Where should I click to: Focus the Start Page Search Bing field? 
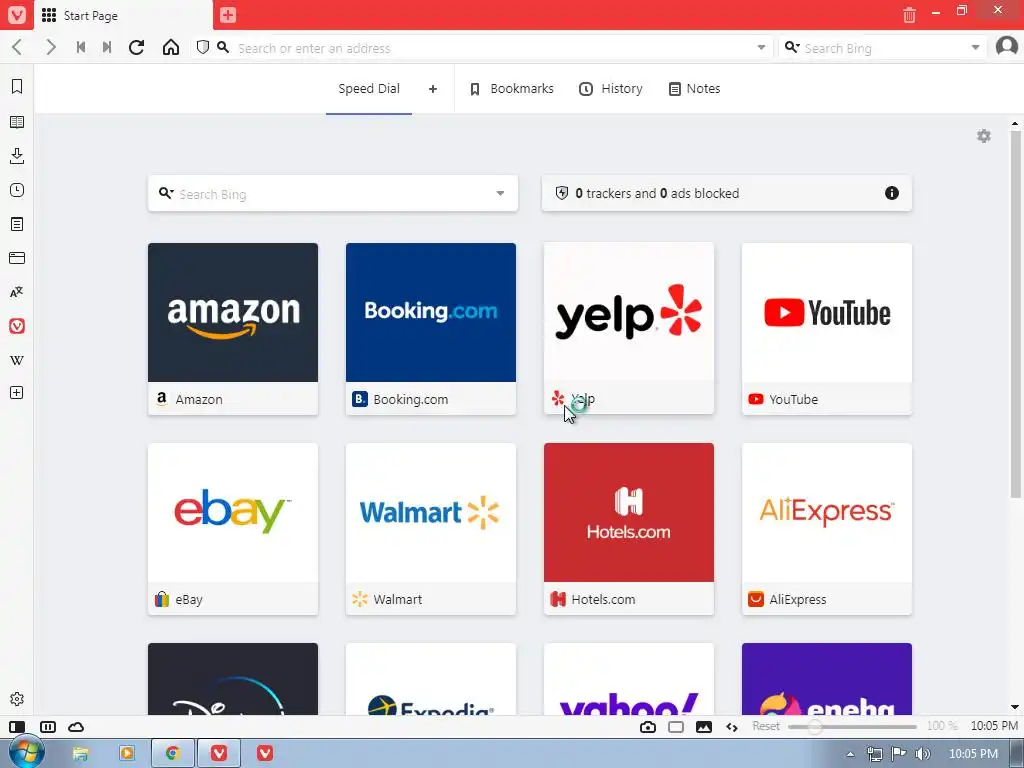(x=333, y=194)
